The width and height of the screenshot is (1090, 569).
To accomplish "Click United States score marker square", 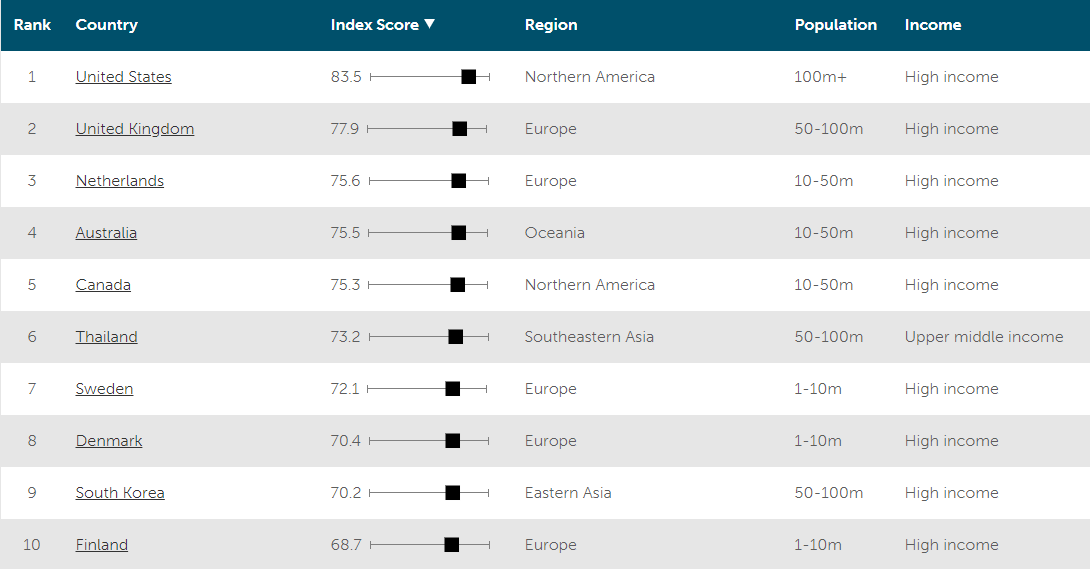I will click(x=469, y=76).
